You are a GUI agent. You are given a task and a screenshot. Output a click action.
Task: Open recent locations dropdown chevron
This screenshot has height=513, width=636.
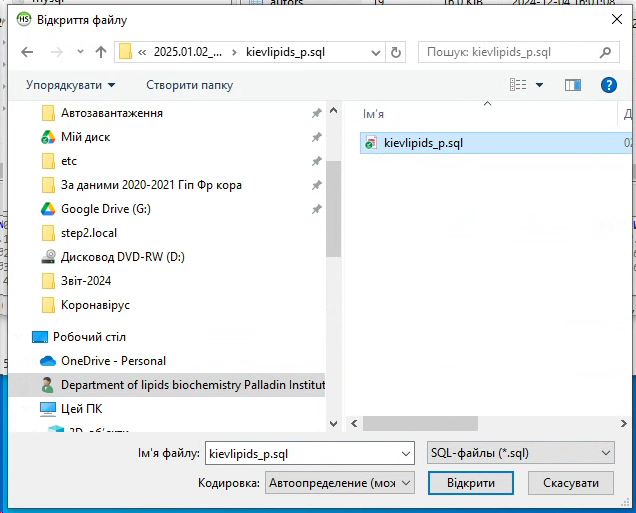pyautogui.click(x=80, y=52)
